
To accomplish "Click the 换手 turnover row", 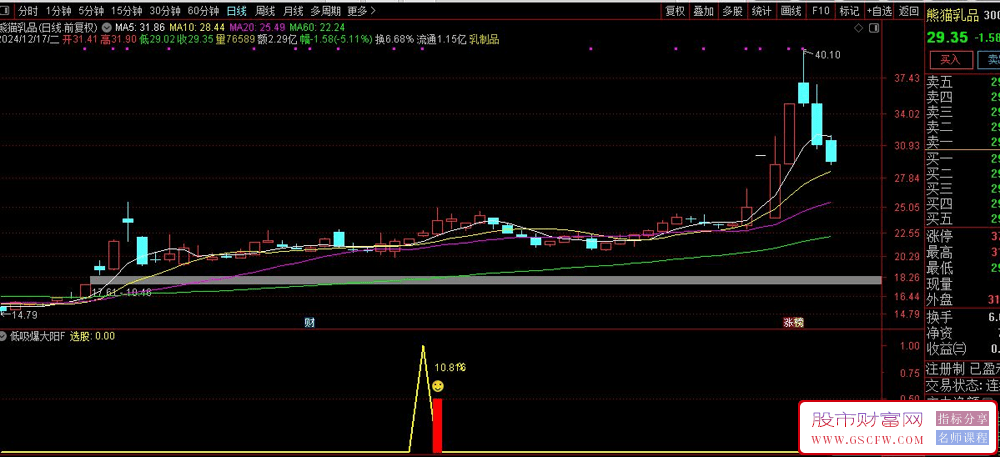I will coord(963,317).
